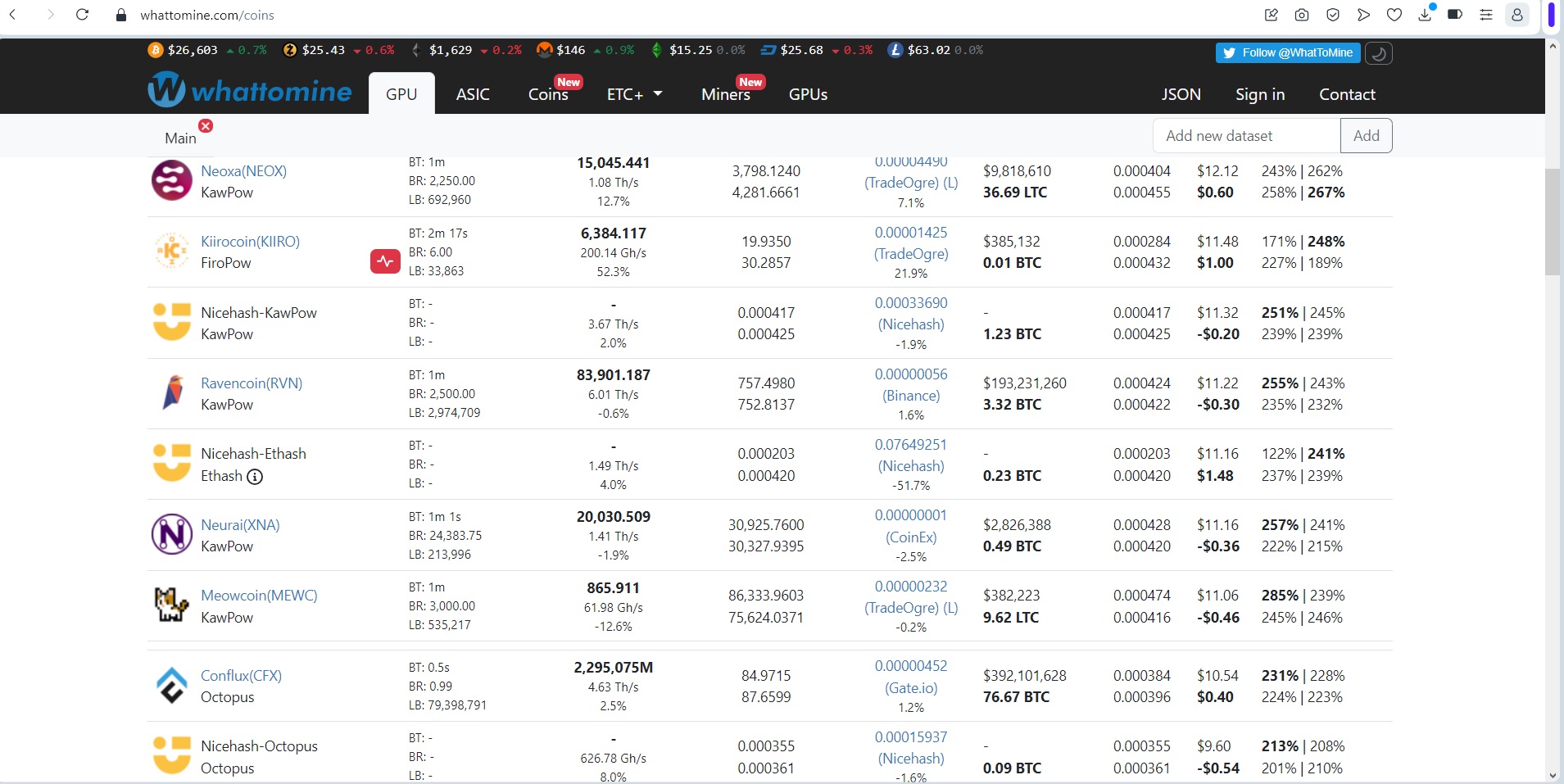
Task: Open Conflux Gate.io exchange rate link
Action: (x=911, y=677)
